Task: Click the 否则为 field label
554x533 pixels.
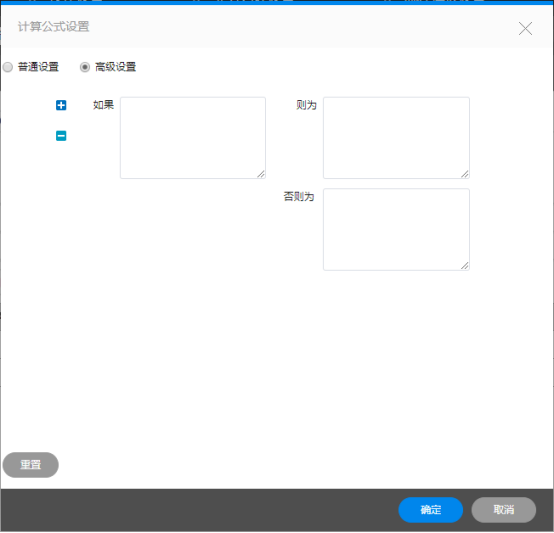Action: (x=299, y=196)
